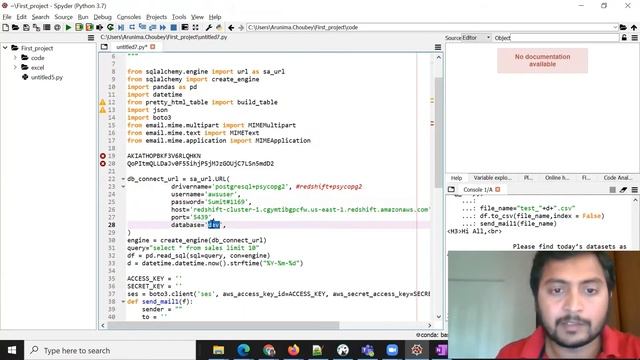Save the current file via toolbar

pyautogui.click(x=26, y=27)
